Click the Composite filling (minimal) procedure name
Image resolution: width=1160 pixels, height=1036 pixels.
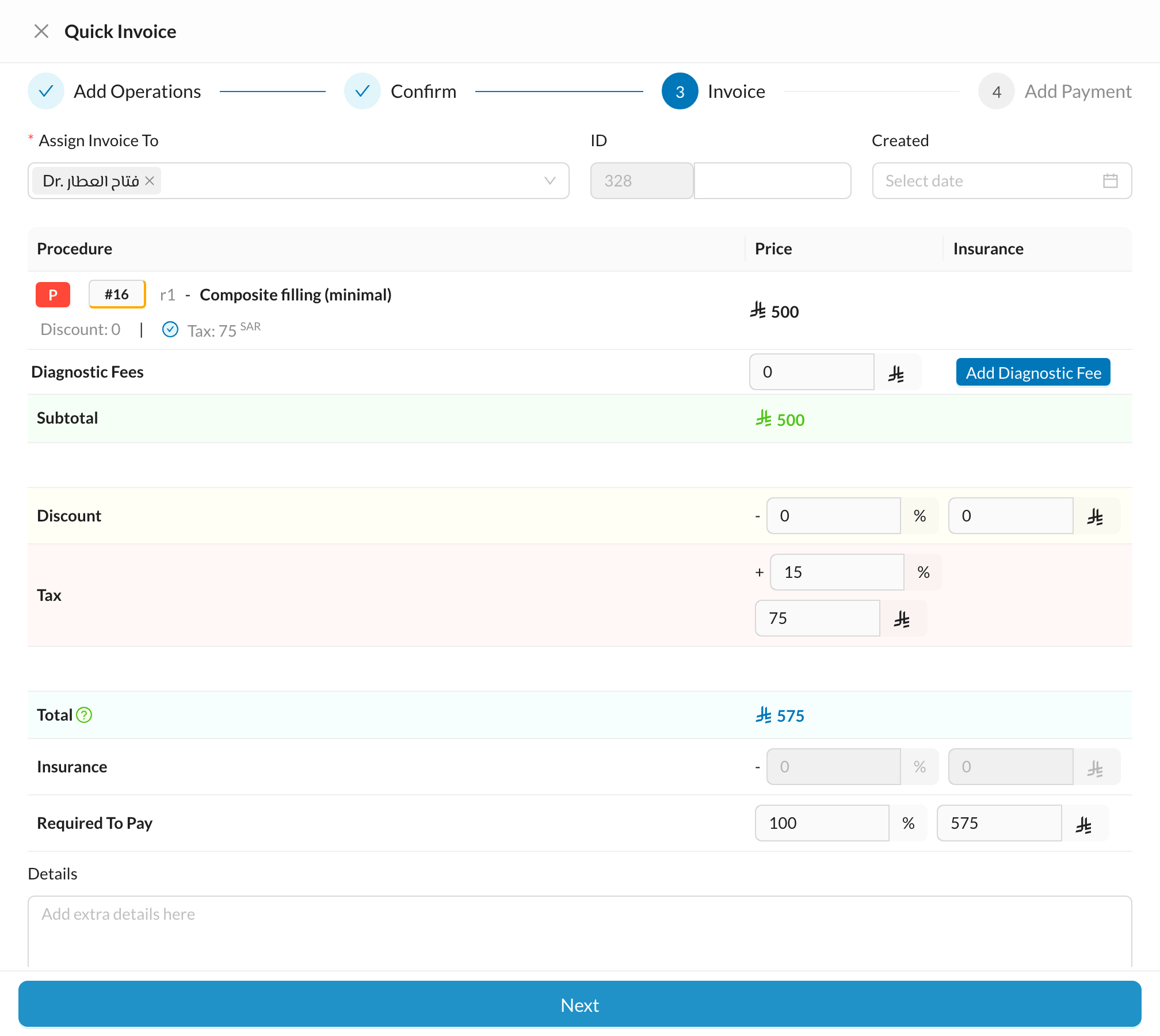296,295
